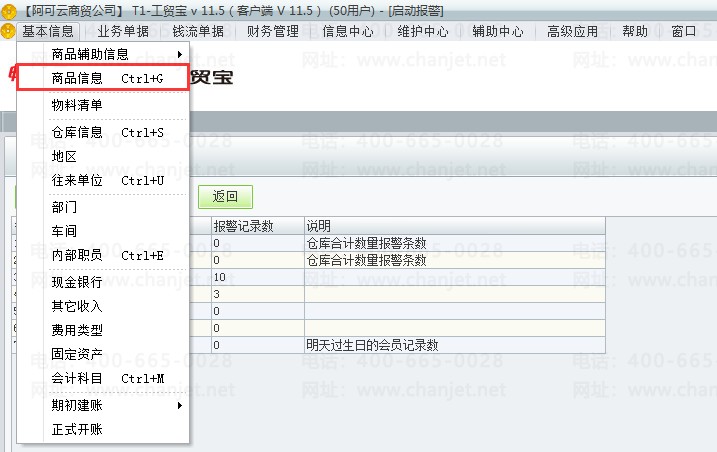Open the 帮助 menu
717x452 pixels.
(635, 31)
